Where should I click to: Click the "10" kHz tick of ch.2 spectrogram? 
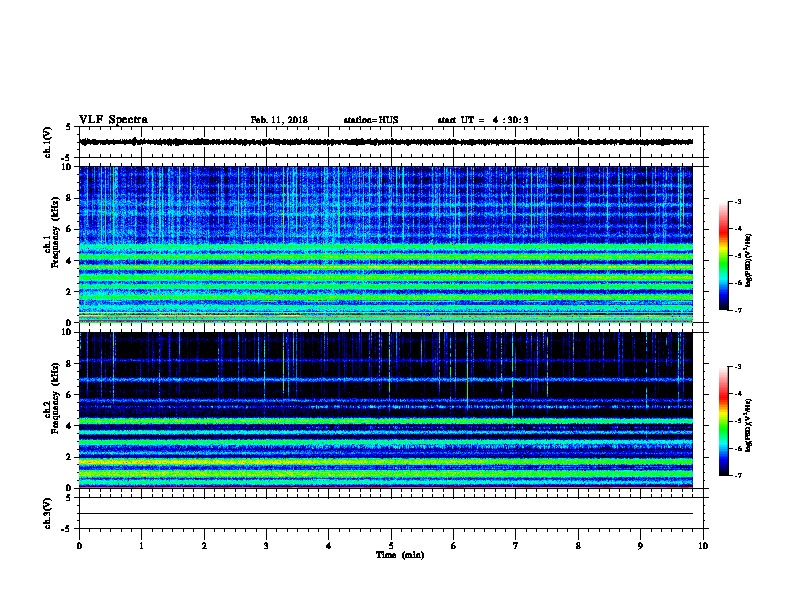pyautogui.click(x=67, y=332)
